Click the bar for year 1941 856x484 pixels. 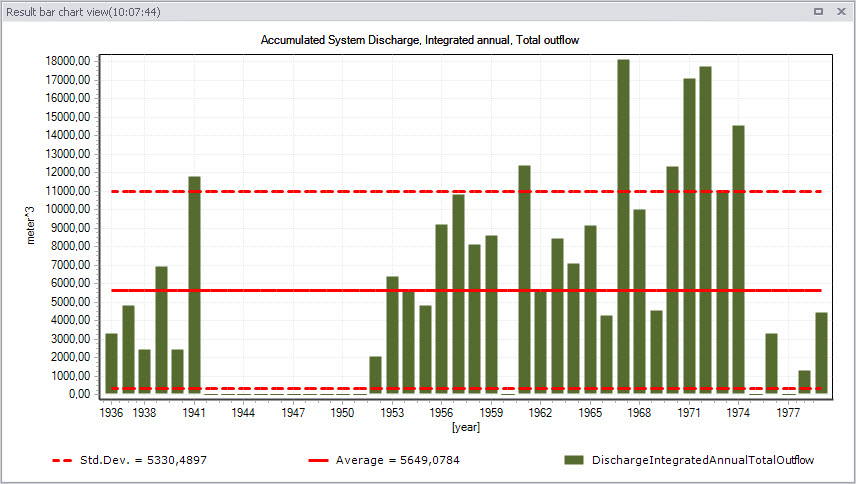click(194, 285)
